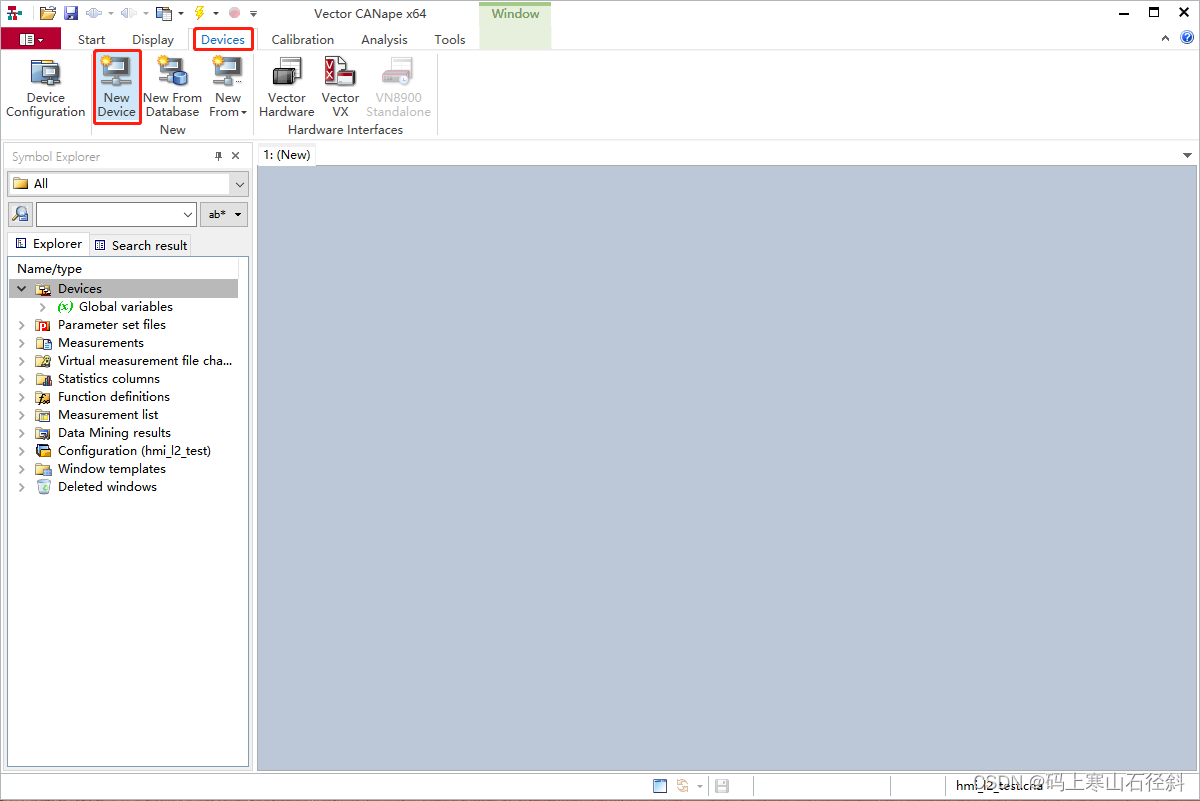Select the Statistics columns item
The width and height of the screenshot is (1200, 801).
click(x=109, y=379)
